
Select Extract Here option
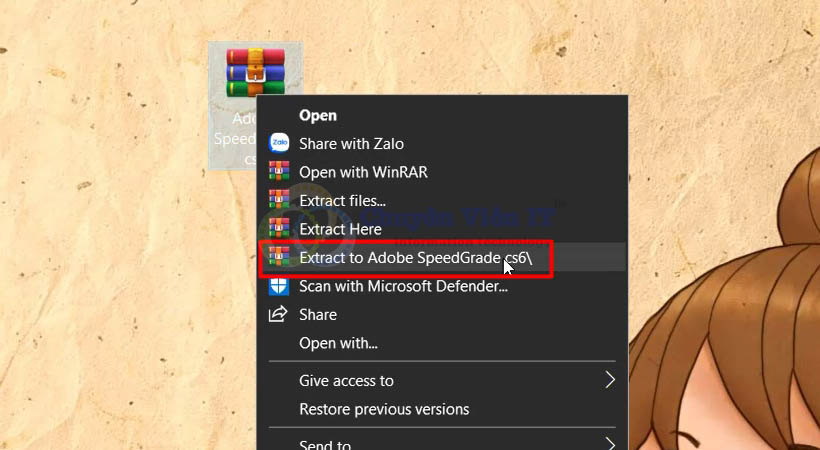(x=340, y=229)
